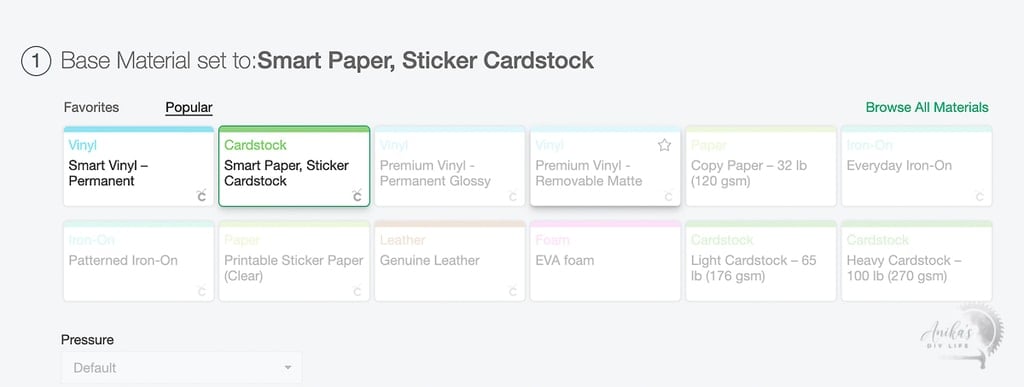Switch to the Favorites tab
Viewport: 1024px width, 387px height.
coord(91,107)
